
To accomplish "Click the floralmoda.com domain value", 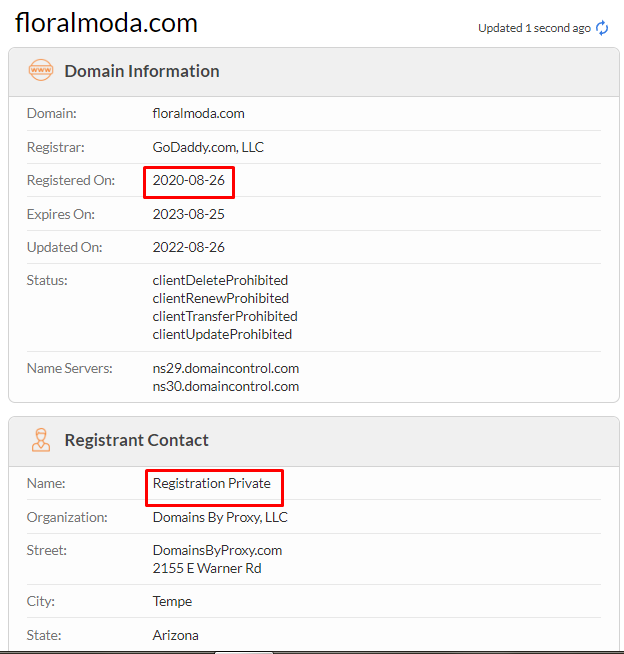I will 199,113.
